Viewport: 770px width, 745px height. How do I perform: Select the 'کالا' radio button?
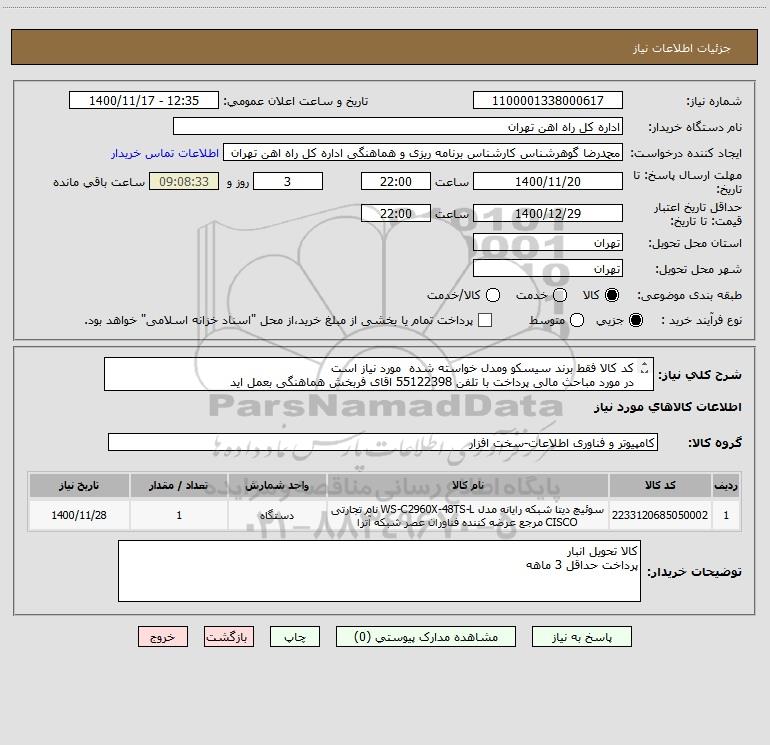tap(612, 295)
